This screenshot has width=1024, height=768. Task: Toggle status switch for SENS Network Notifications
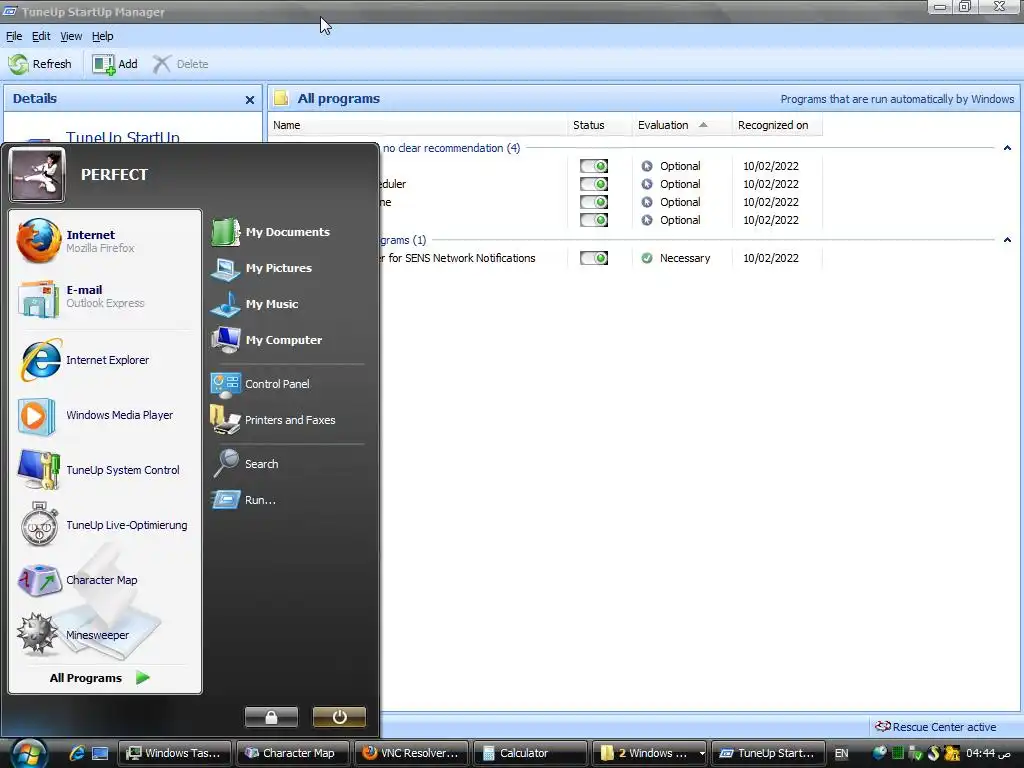pyautogui.click(x=594, y=258)
